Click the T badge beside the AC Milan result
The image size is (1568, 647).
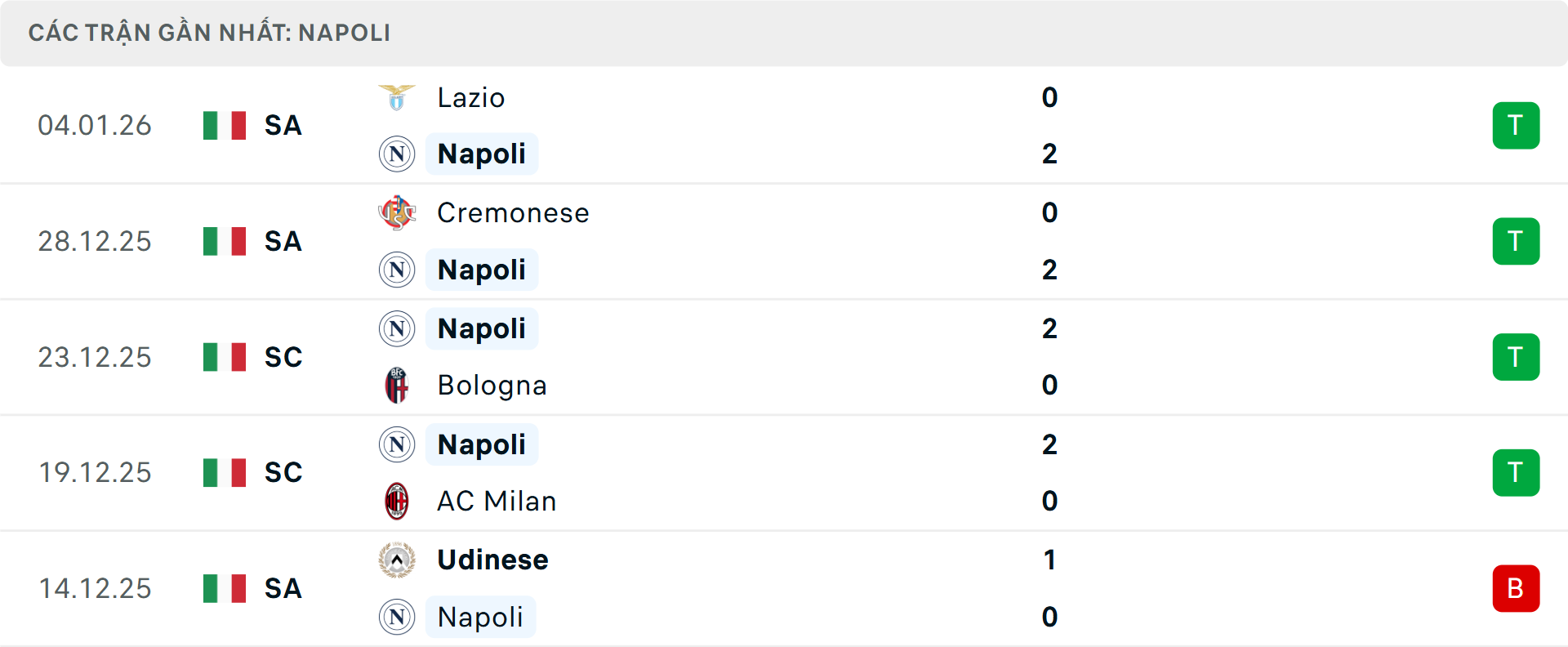pos(1516,472)
